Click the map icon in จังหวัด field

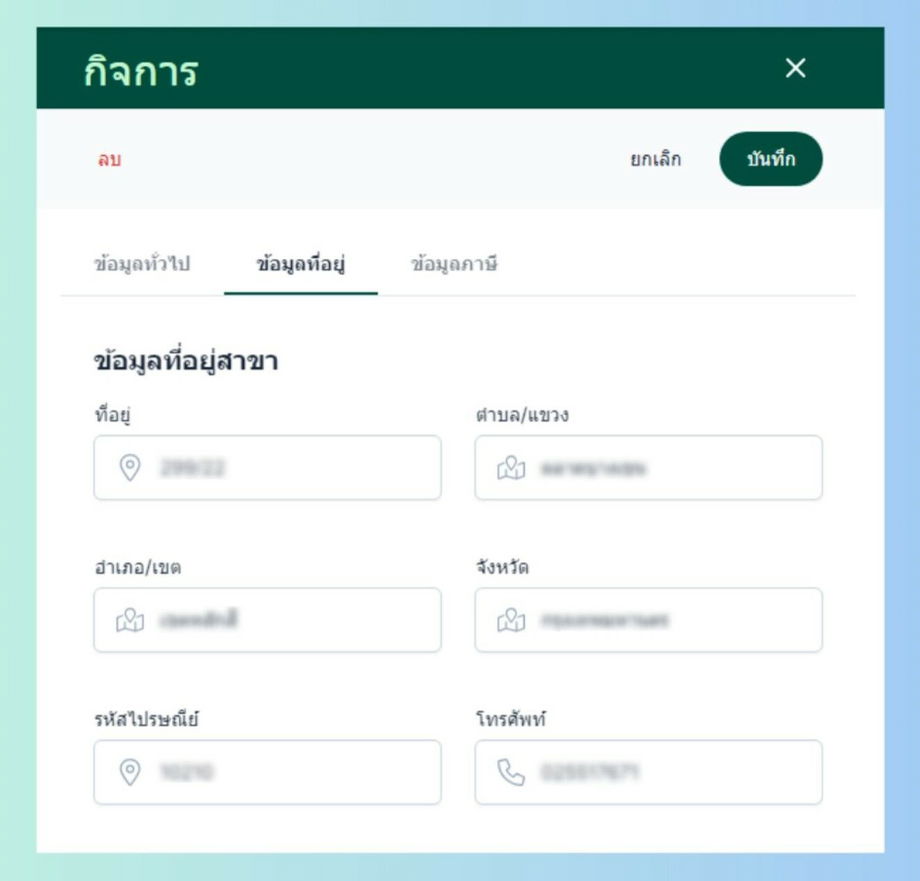pos(511,620)
